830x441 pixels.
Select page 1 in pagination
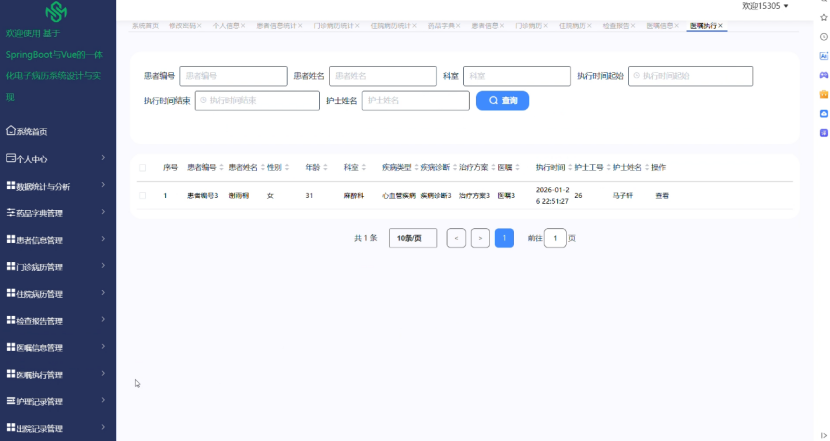point(504,238)
